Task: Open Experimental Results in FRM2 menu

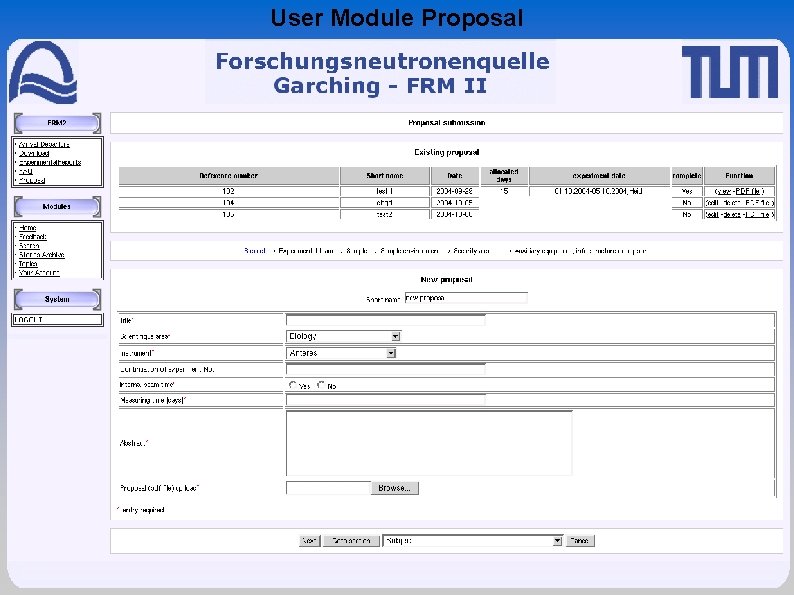Action: pyautogui.click(x=50, y=163)
